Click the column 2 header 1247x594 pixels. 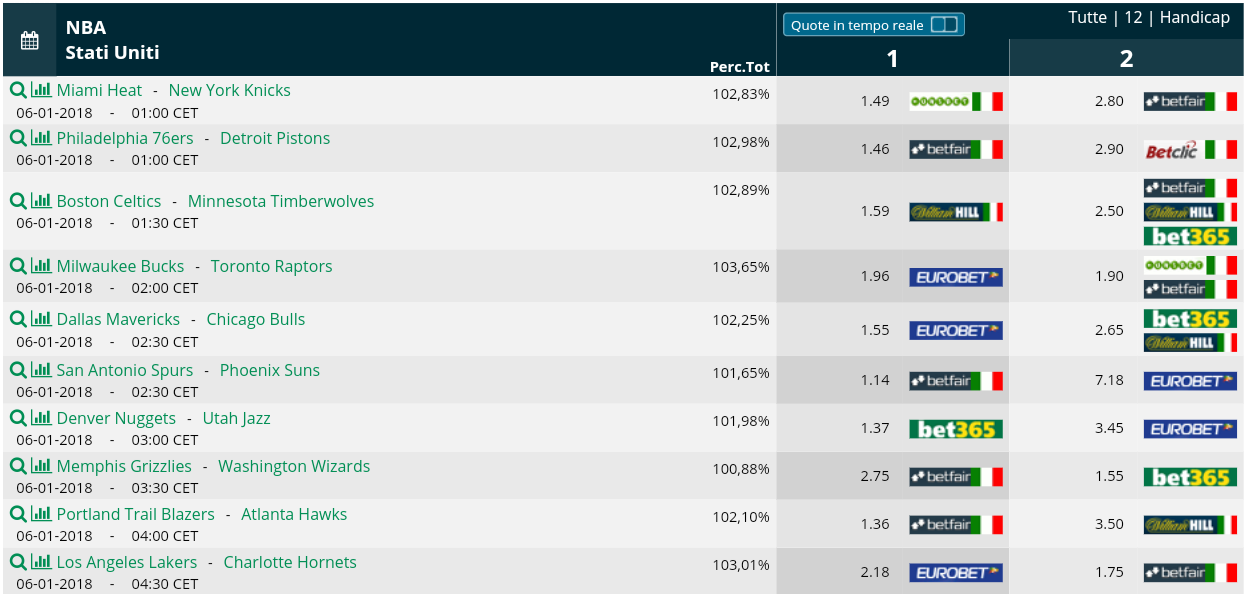click(x=1126, y=58)
